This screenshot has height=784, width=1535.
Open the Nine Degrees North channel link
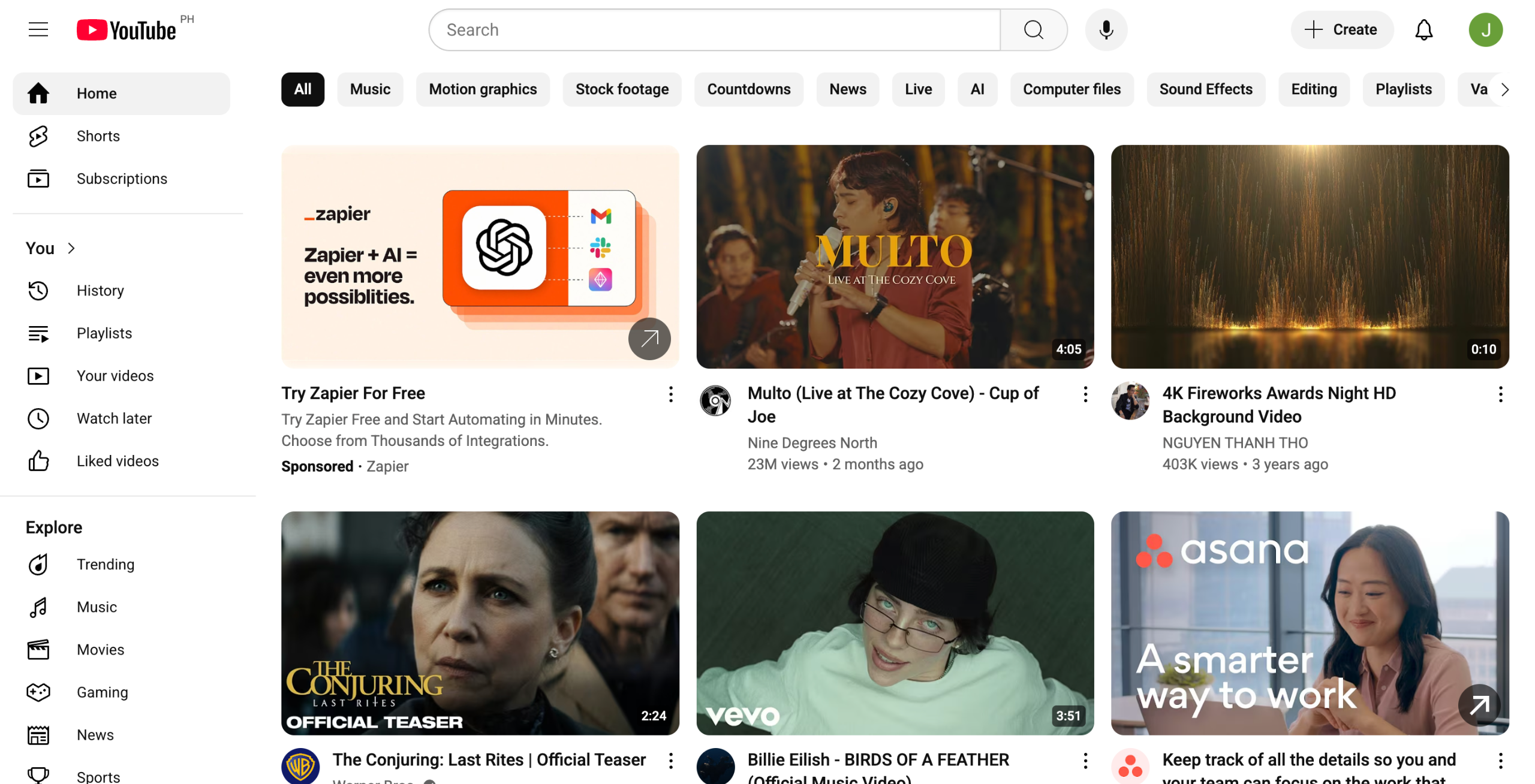click(x=812, y=442)
